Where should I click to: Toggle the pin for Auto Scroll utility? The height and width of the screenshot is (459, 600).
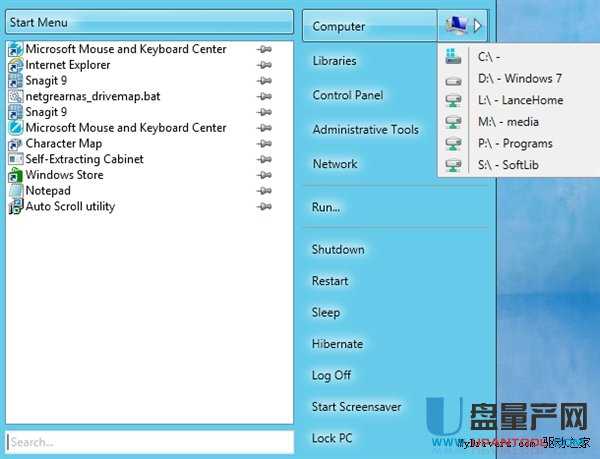(264, 207)
